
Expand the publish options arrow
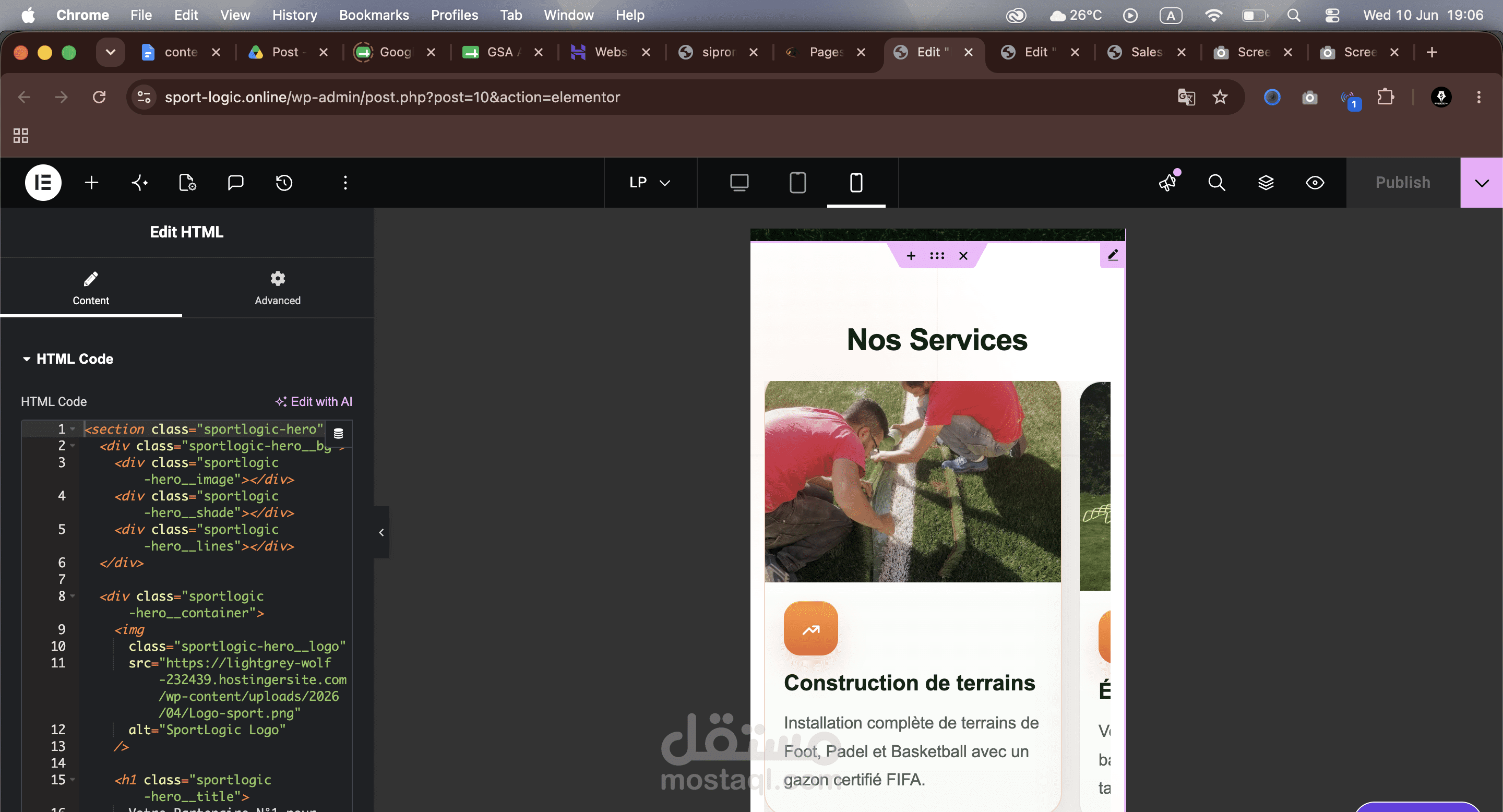pyautogui.click(x=1482, y=183)
